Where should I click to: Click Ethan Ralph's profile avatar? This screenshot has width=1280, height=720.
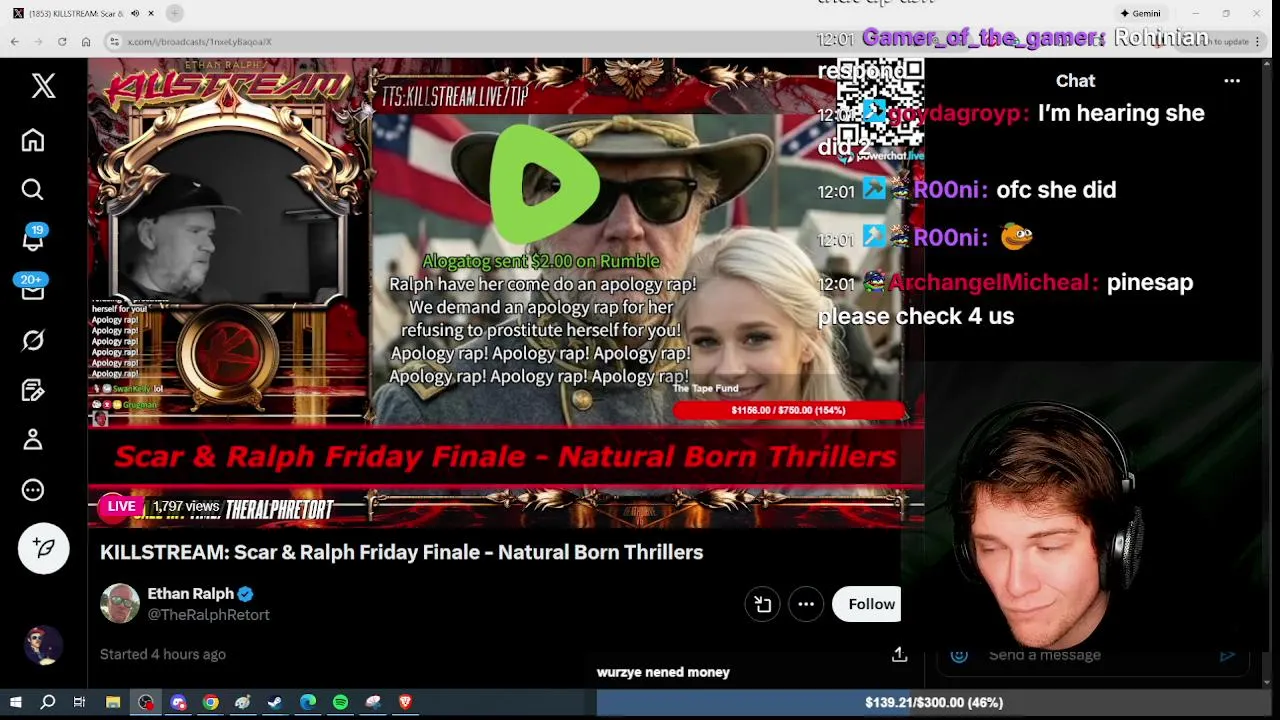pos(120,604)
